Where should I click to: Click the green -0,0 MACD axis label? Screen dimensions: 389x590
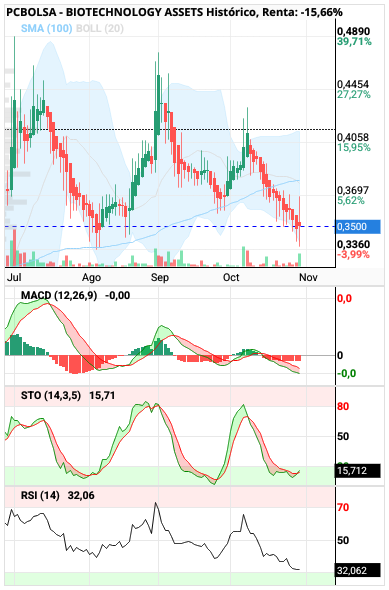pos(346,374)
